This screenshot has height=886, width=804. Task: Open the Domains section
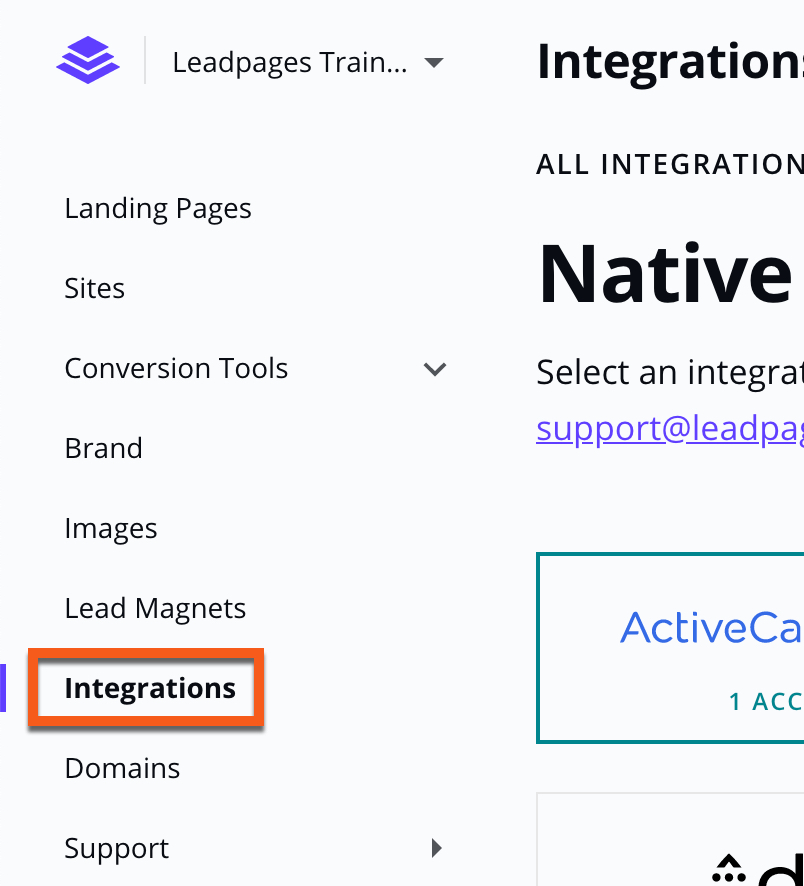coord(122,768)
